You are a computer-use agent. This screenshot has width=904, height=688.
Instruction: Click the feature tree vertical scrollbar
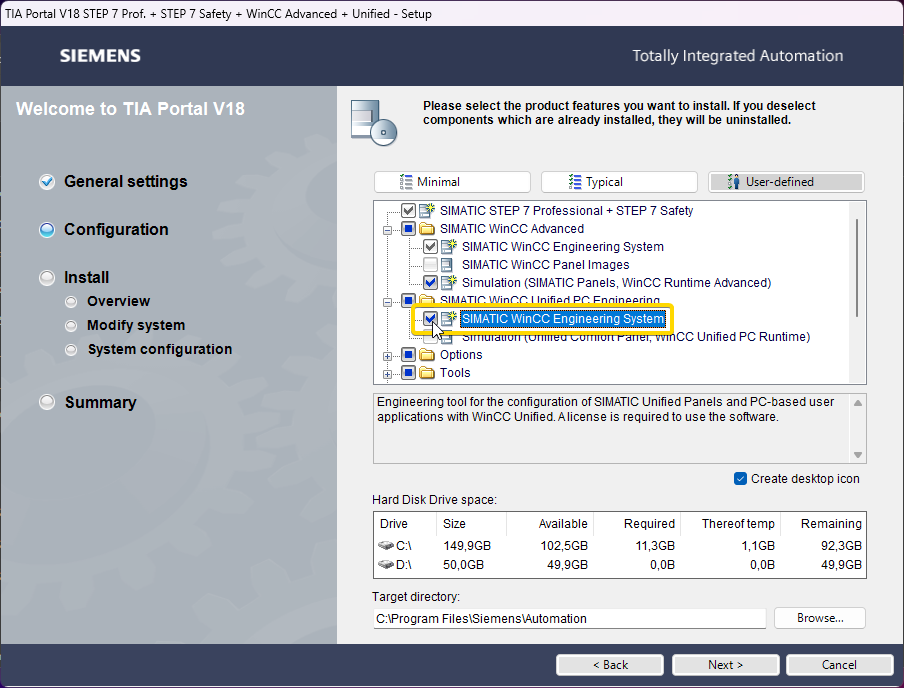coord(857,268)
